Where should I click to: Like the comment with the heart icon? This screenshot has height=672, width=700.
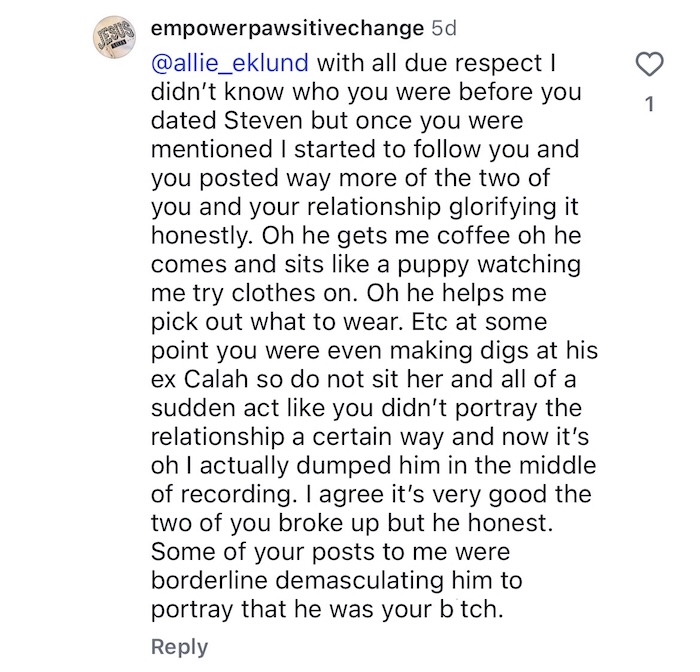coord(650,65)
